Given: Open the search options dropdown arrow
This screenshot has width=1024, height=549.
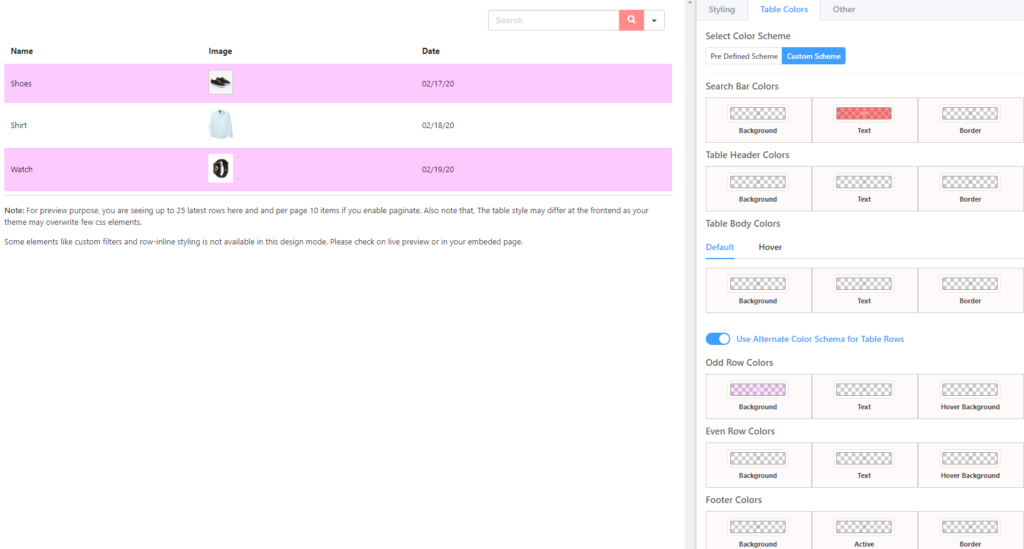Looking at the screenshot, I should [654, 20].
